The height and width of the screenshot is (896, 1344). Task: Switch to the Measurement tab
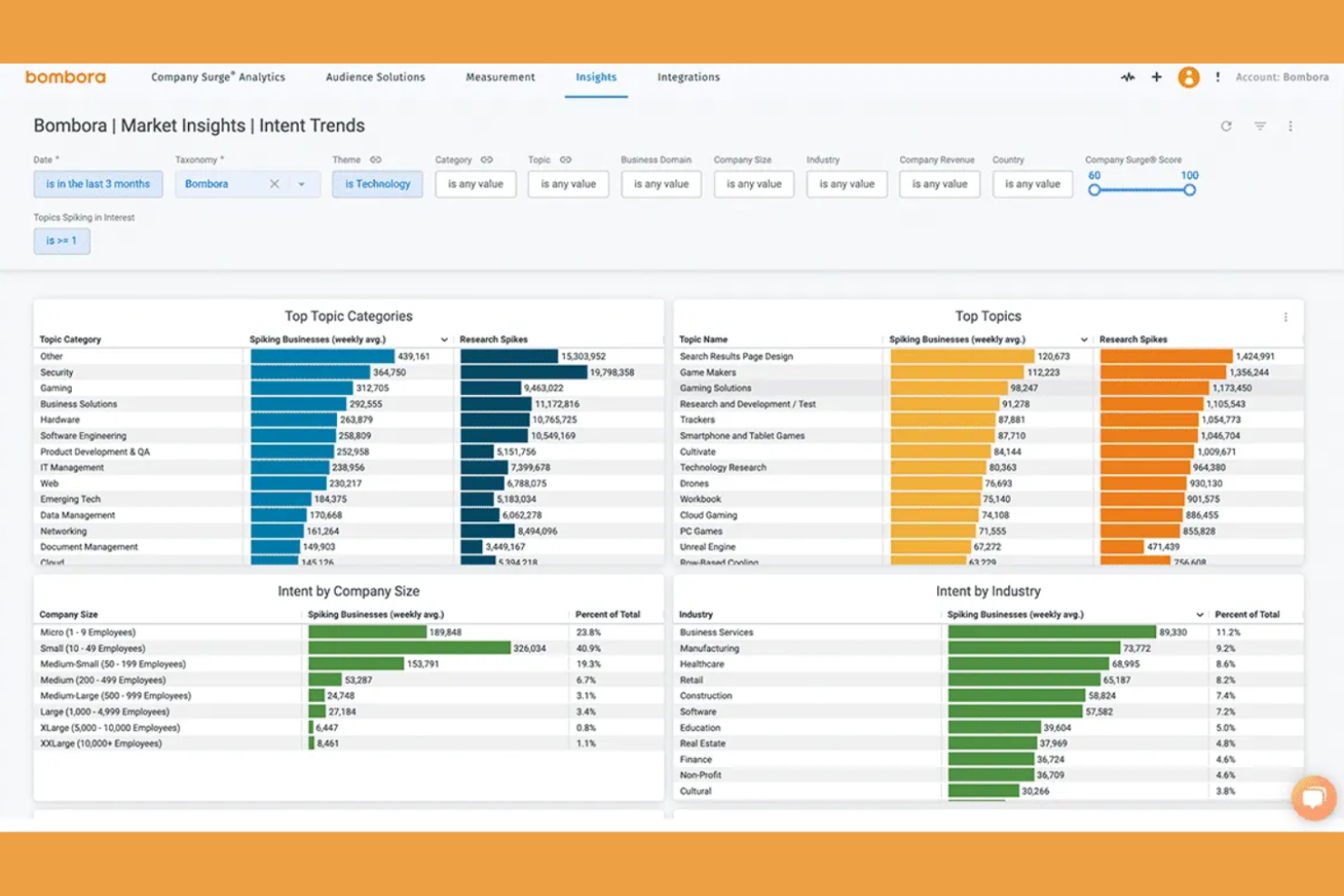(500, 77)
